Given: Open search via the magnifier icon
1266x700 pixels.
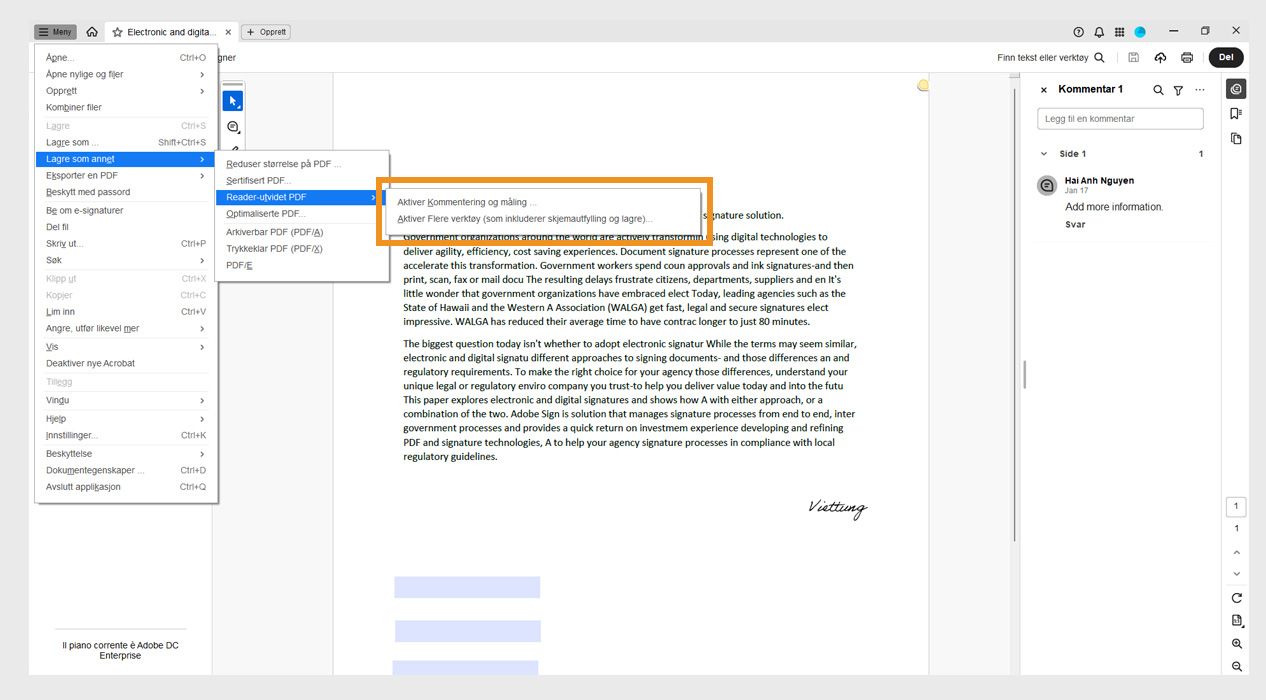Looking at the screenshot, I should pyautogui.click(x=1100, y=57).
